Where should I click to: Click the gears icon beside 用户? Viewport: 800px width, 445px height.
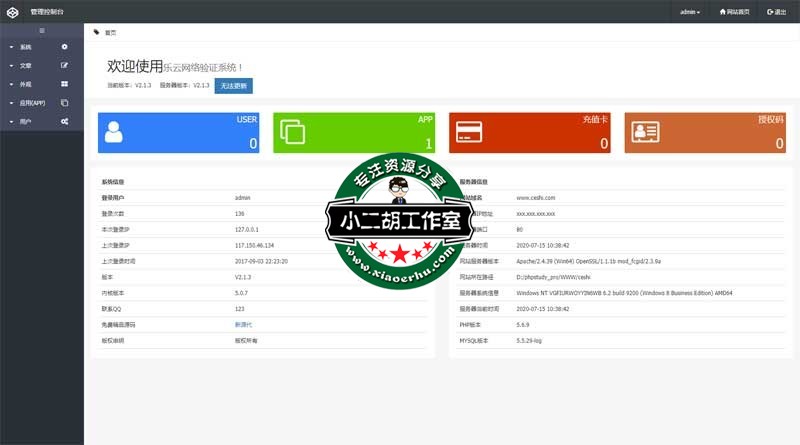(x=65, y=121)
